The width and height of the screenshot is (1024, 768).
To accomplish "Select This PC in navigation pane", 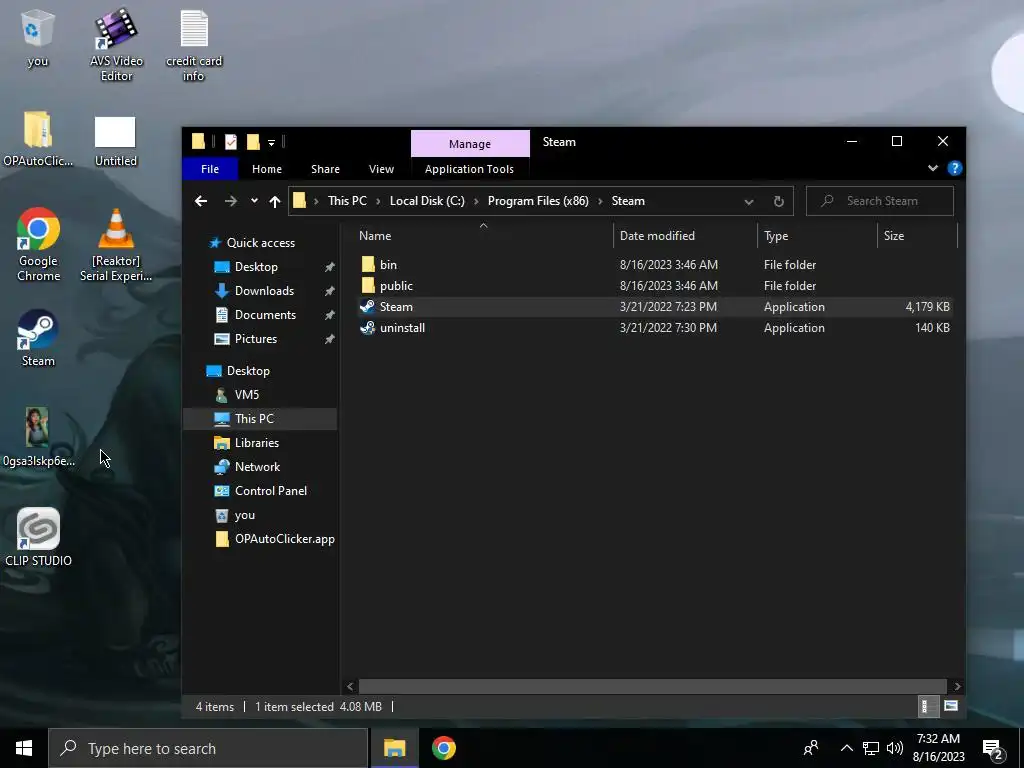I will tap(260, 419).
